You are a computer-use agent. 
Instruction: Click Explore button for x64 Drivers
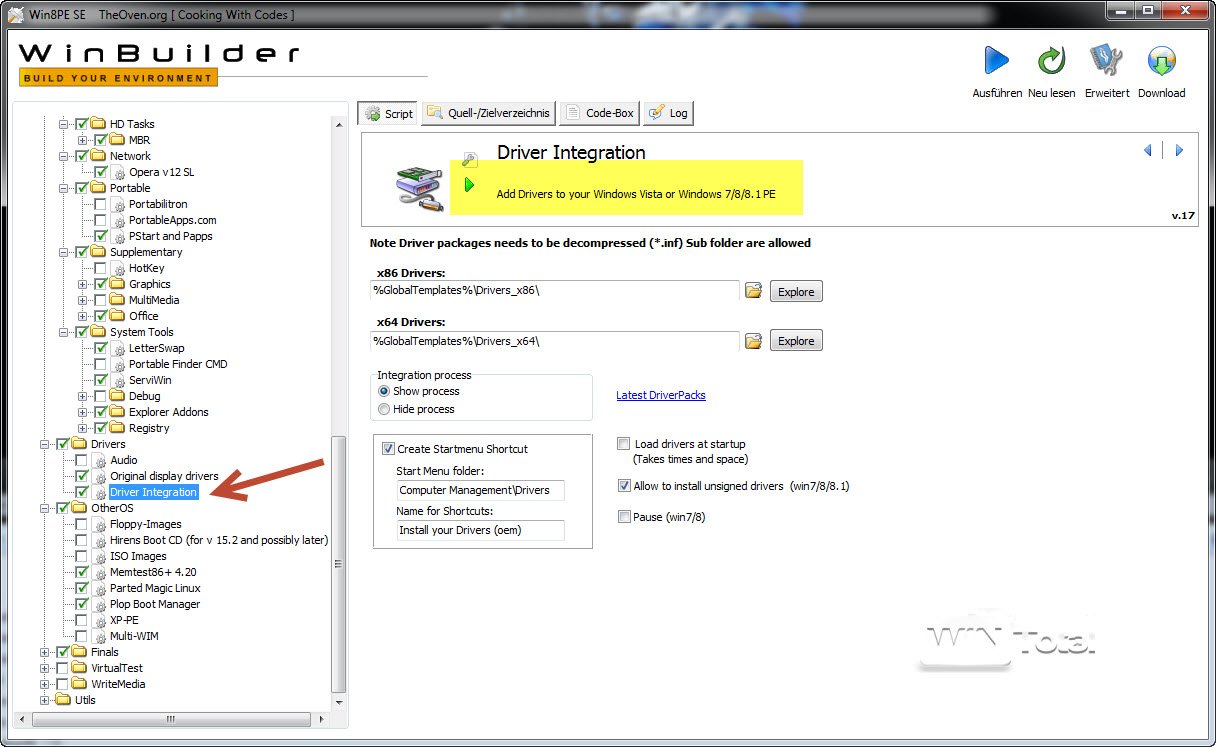point(796,341)
